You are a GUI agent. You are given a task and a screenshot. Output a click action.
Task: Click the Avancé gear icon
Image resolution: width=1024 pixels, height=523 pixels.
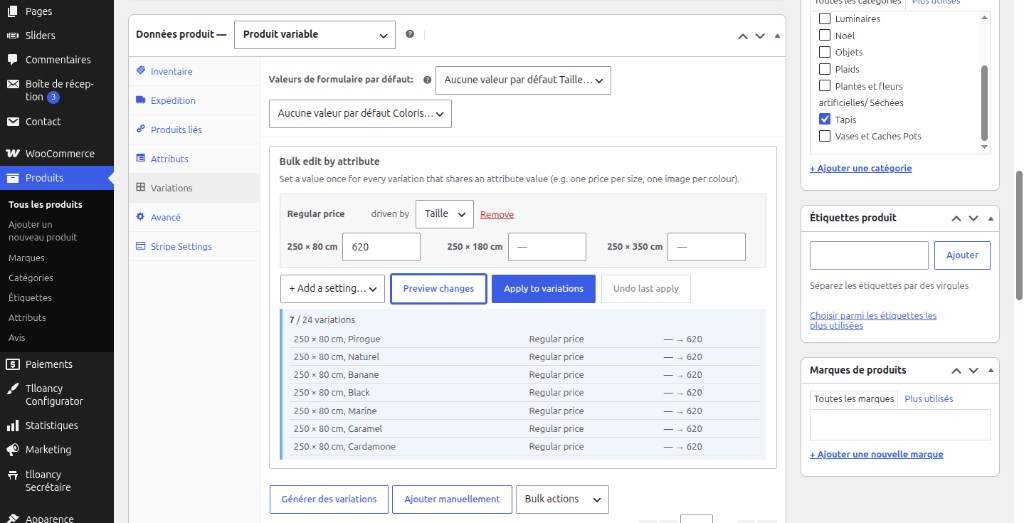click(x=140, y=217)
